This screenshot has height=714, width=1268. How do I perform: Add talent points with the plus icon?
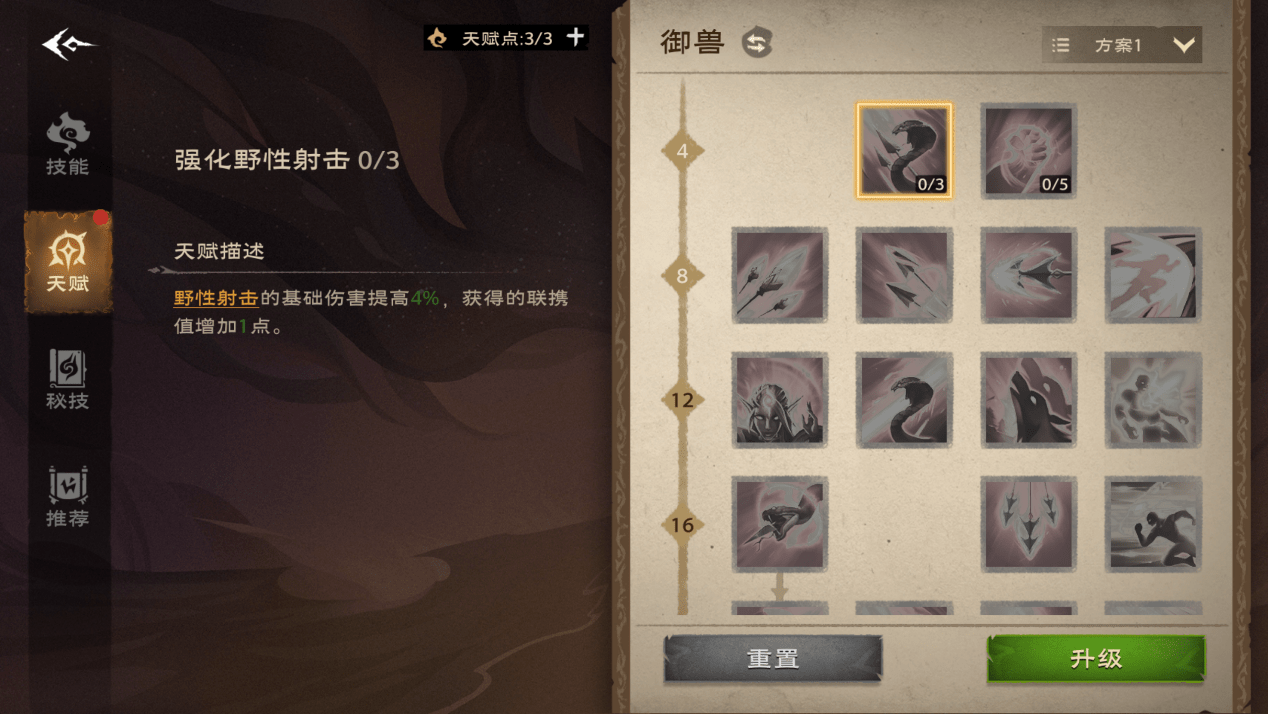576,37
